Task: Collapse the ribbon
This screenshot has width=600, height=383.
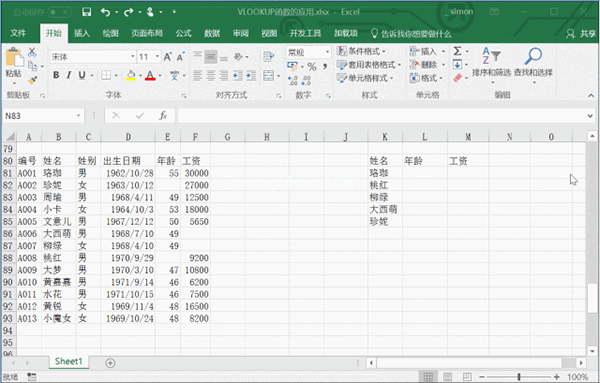Action: [x=591, y=95]
